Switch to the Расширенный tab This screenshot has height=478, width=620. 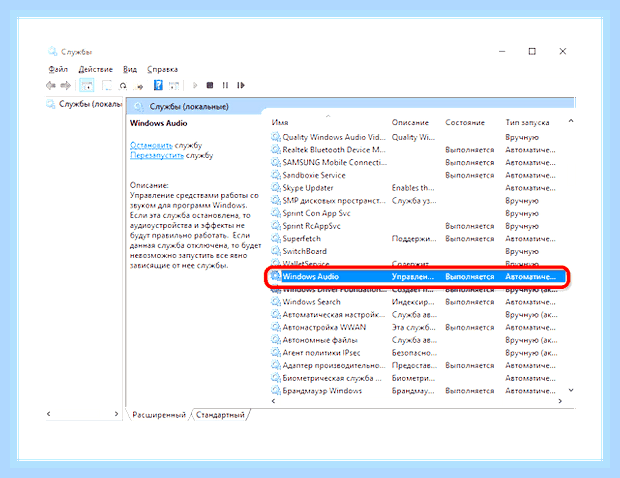tap(159, 415)
